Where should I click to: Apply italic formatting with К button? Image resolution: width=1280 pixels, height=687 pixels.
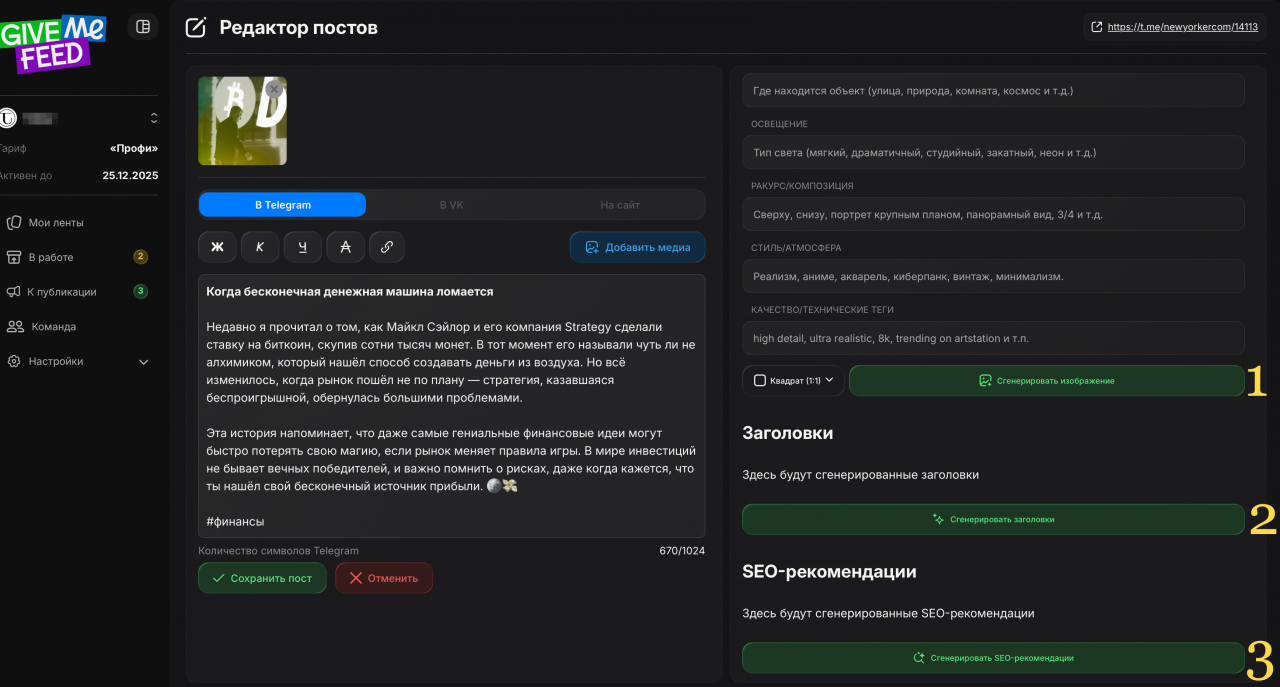(x=260, y=247)
